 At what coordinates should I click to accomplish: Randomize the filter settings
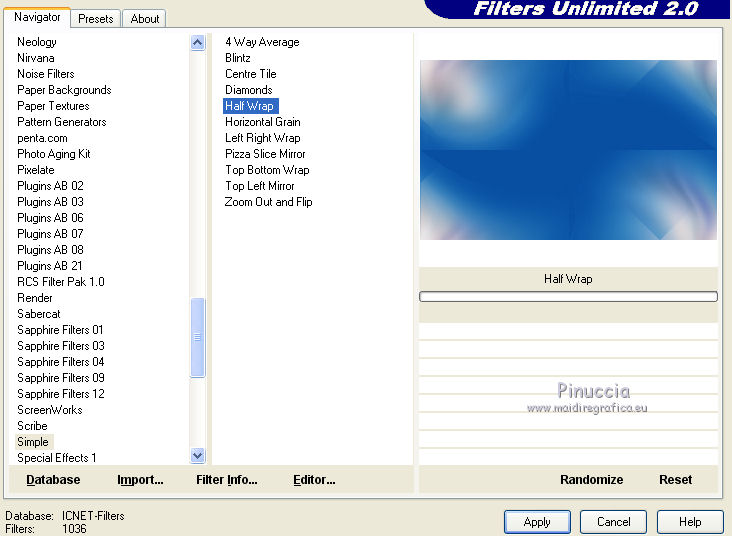coord(591,480)
